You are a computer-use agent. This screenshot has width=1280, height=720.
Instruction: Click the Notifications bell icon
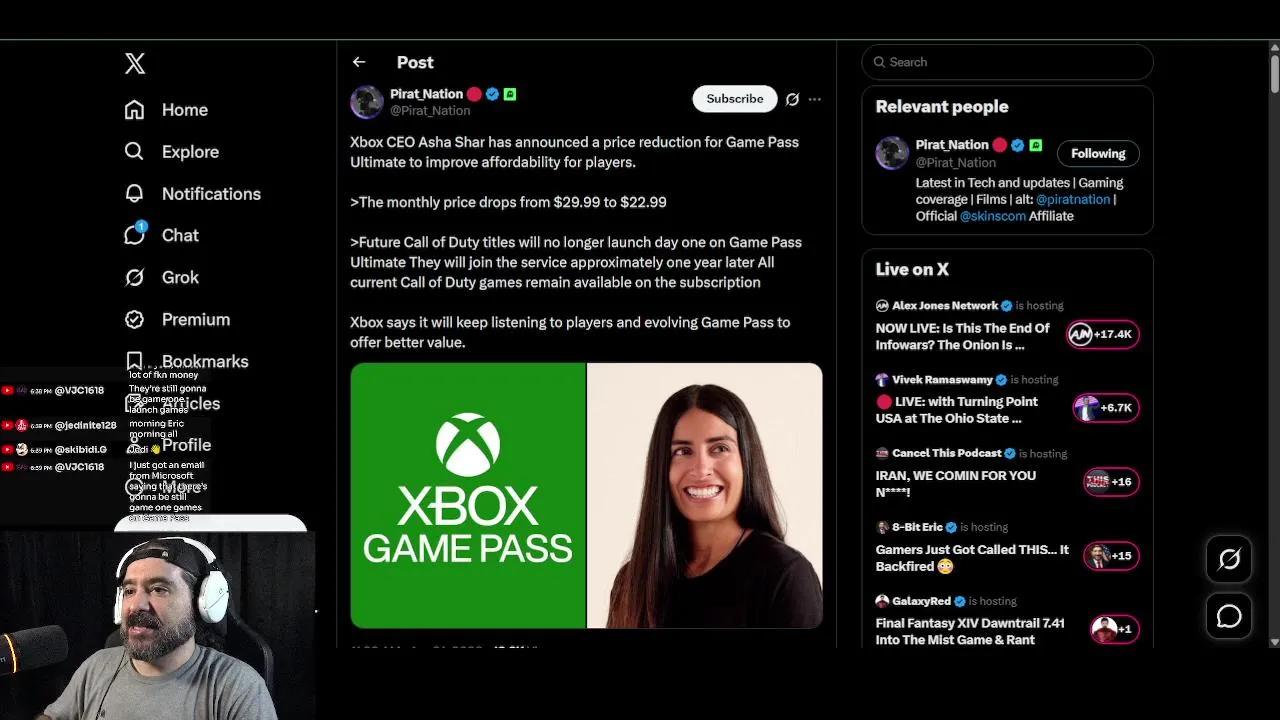click(134, 193)
